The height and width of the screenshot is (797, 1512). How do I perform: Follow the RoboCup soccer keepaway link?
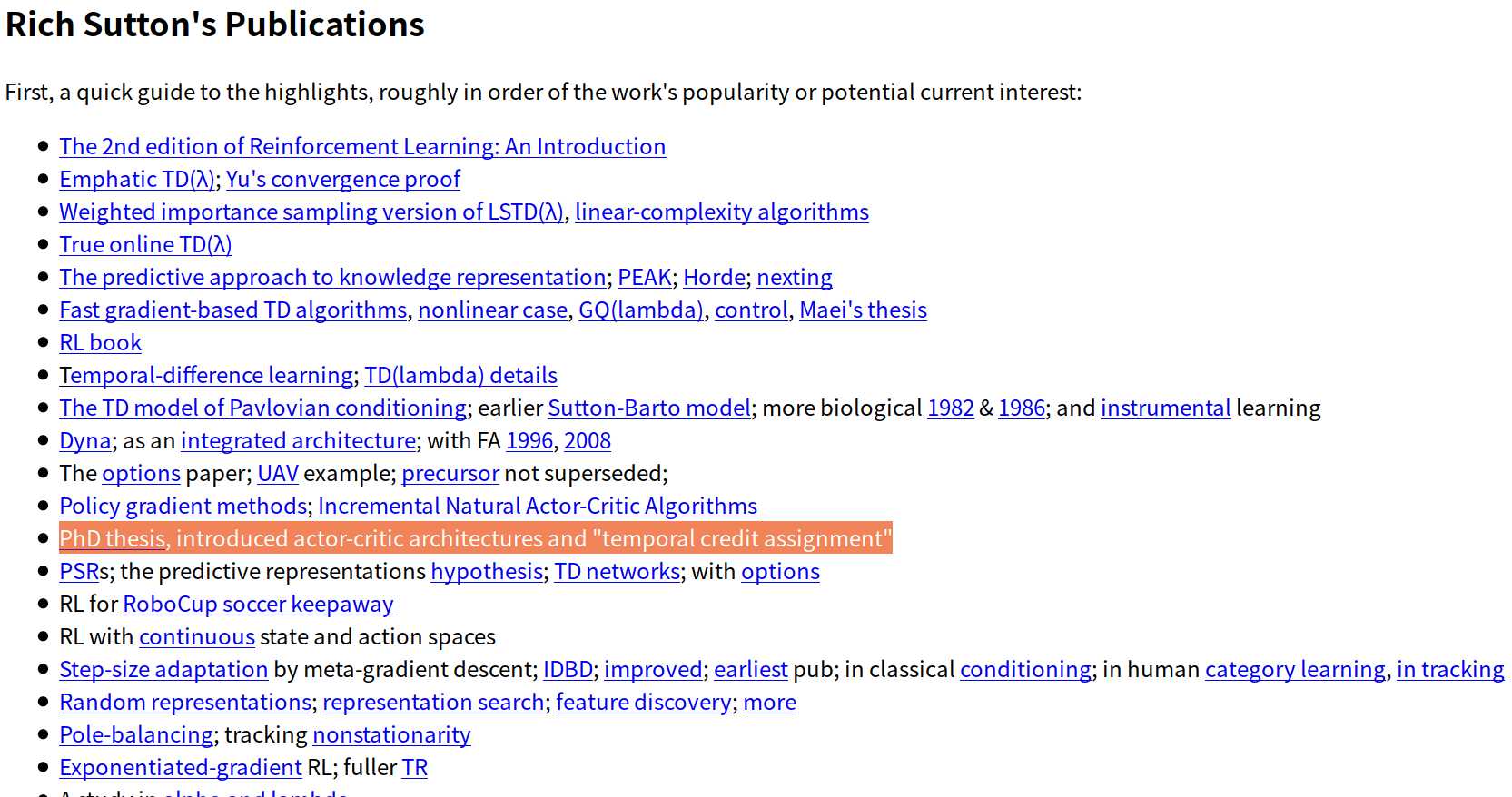click(x=258, y=605)
